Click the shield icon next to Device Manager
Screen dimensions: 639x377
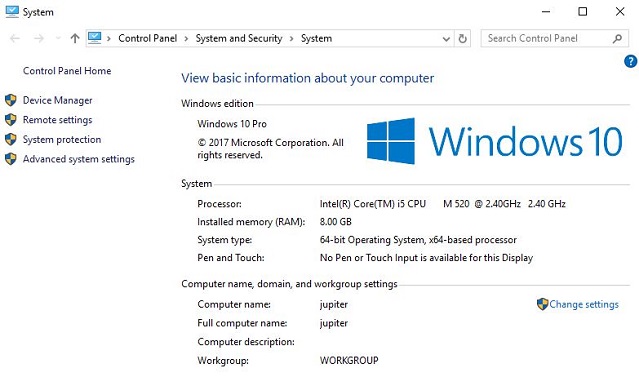point(11,100)
